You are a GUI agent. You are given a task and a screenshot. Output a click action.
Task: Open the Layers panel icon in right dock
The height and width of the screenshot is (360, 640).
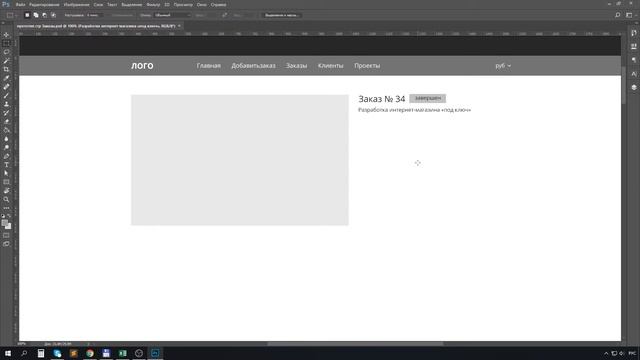[634, 87]
